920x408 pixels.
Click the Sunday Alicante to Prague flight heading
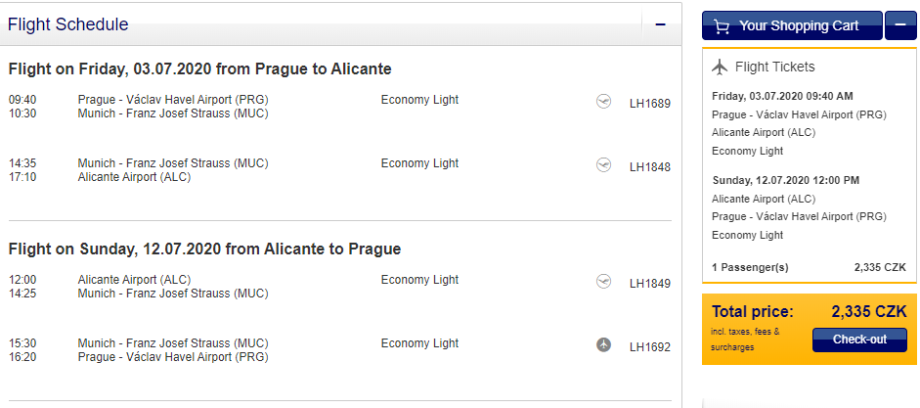pos(204,249)
